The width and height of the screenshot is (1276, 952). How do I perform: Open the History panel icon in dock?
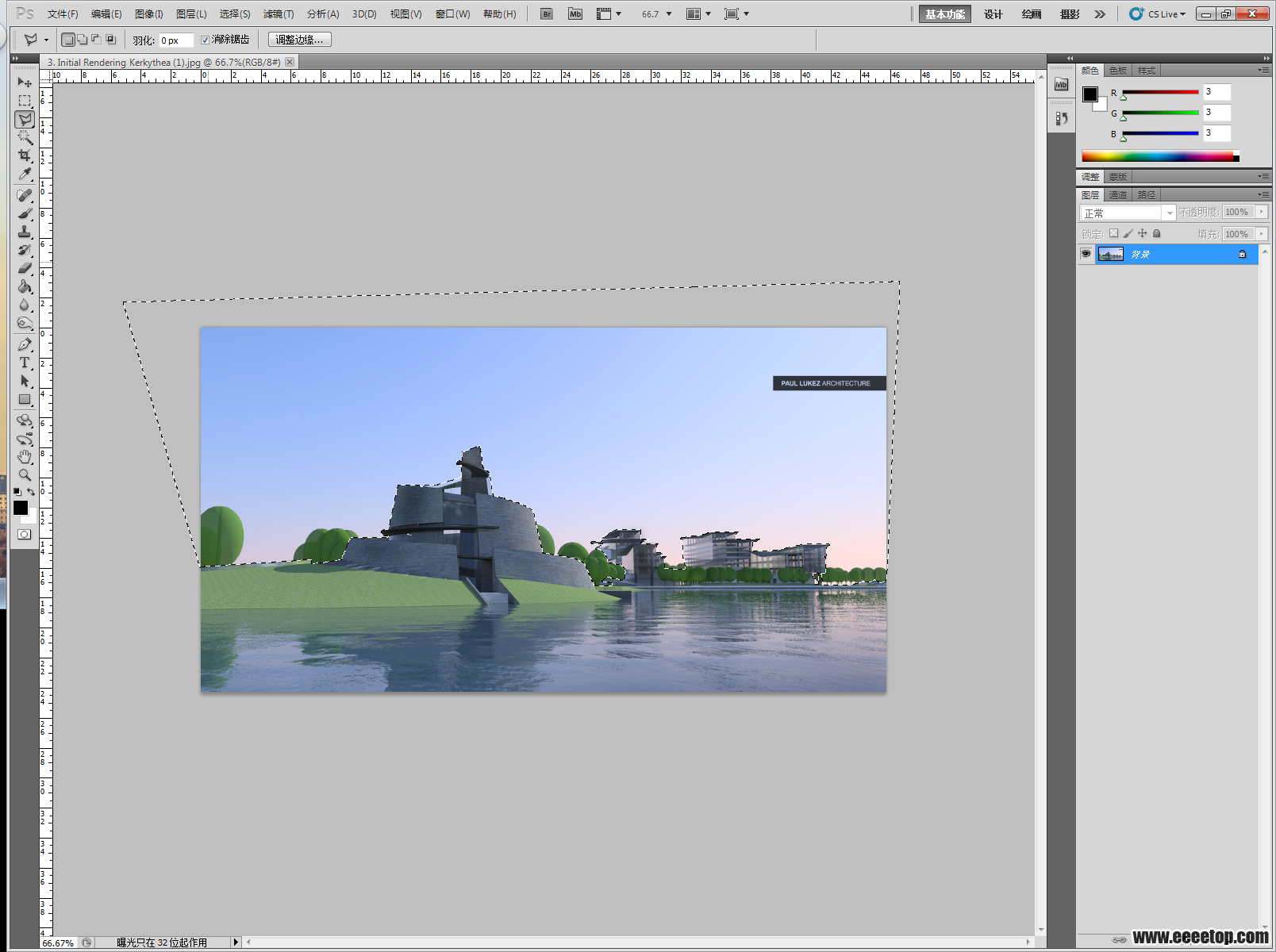click(x=1061, y=118)
